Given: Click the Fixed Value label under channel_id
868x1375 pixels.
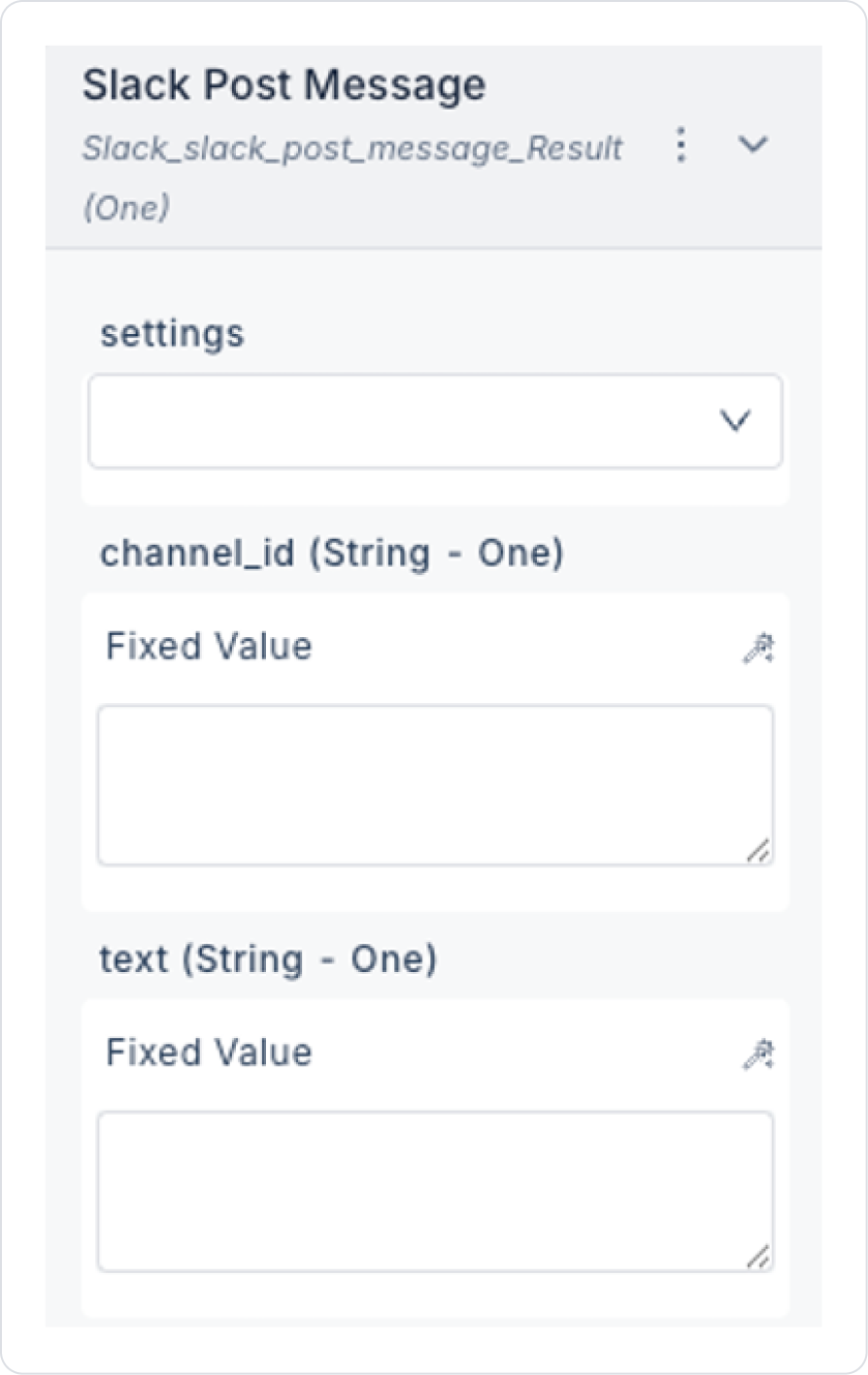Looking at the screenshot, I should [209, 647].
